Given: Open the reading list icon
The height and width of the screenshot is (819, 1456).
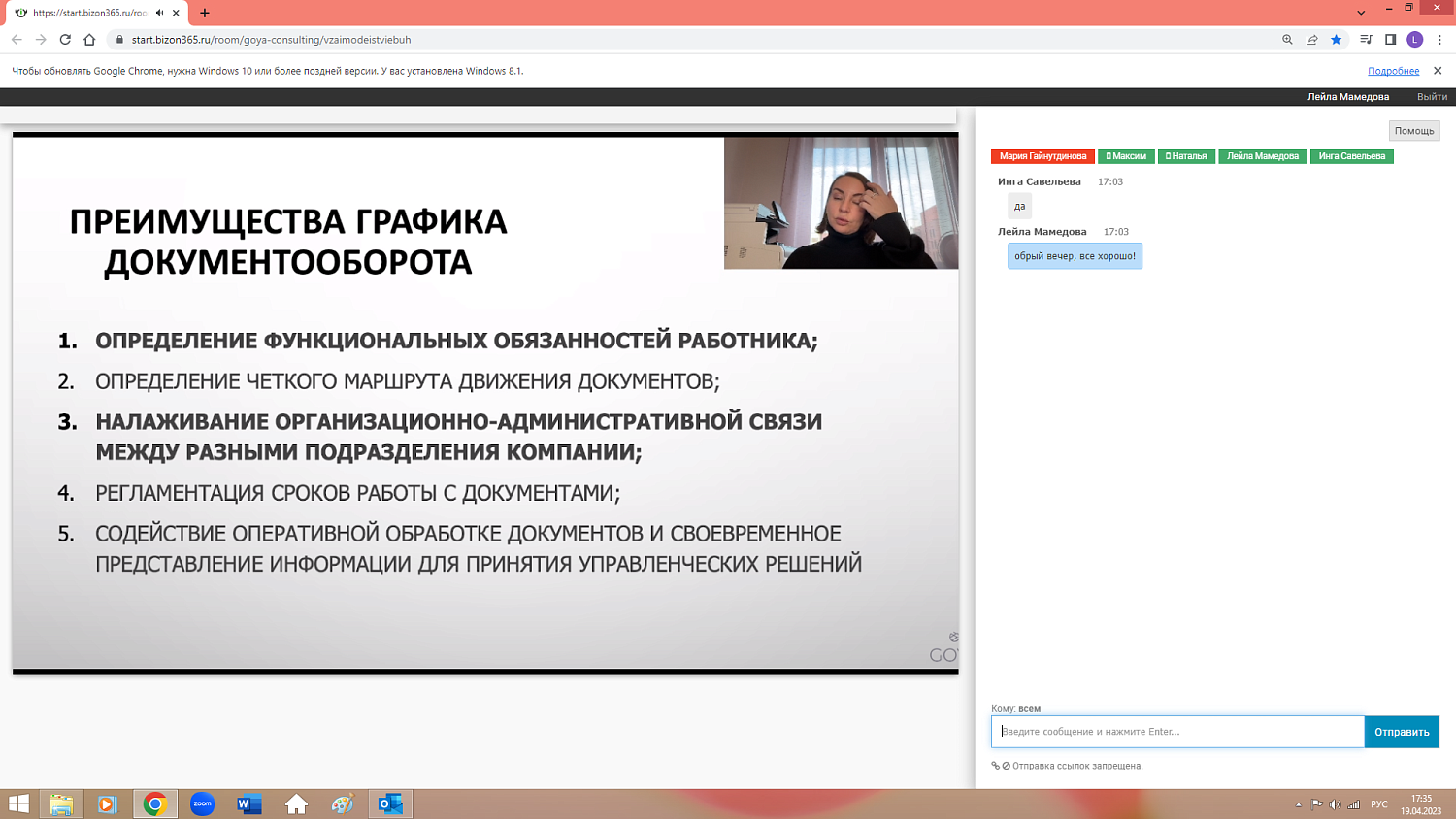Looking at the screenshot, I should [1364, 41].
